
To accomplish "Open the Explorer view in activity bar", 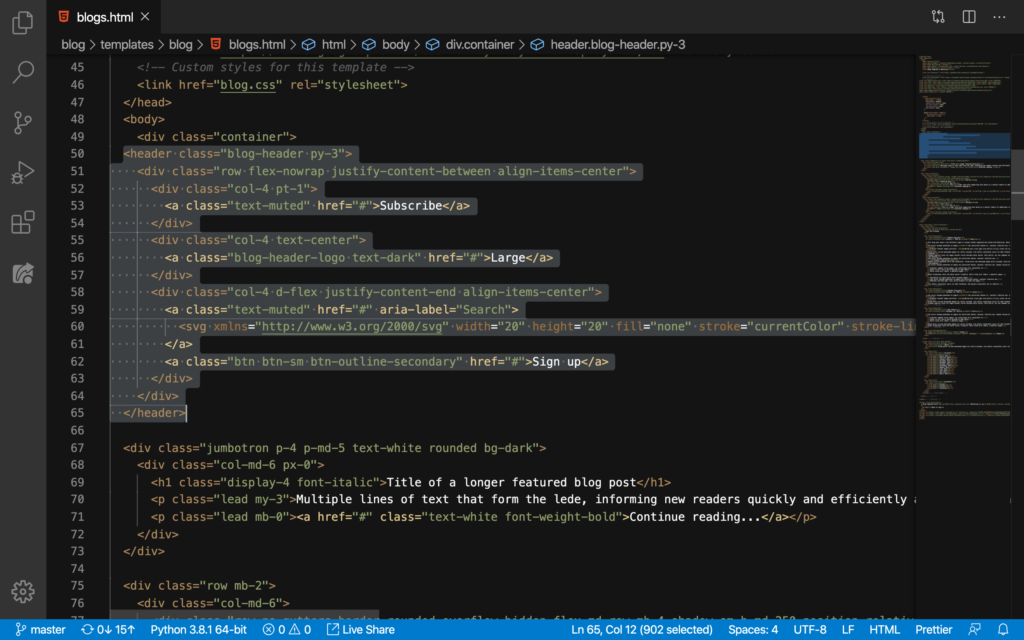I will point(23,22).
